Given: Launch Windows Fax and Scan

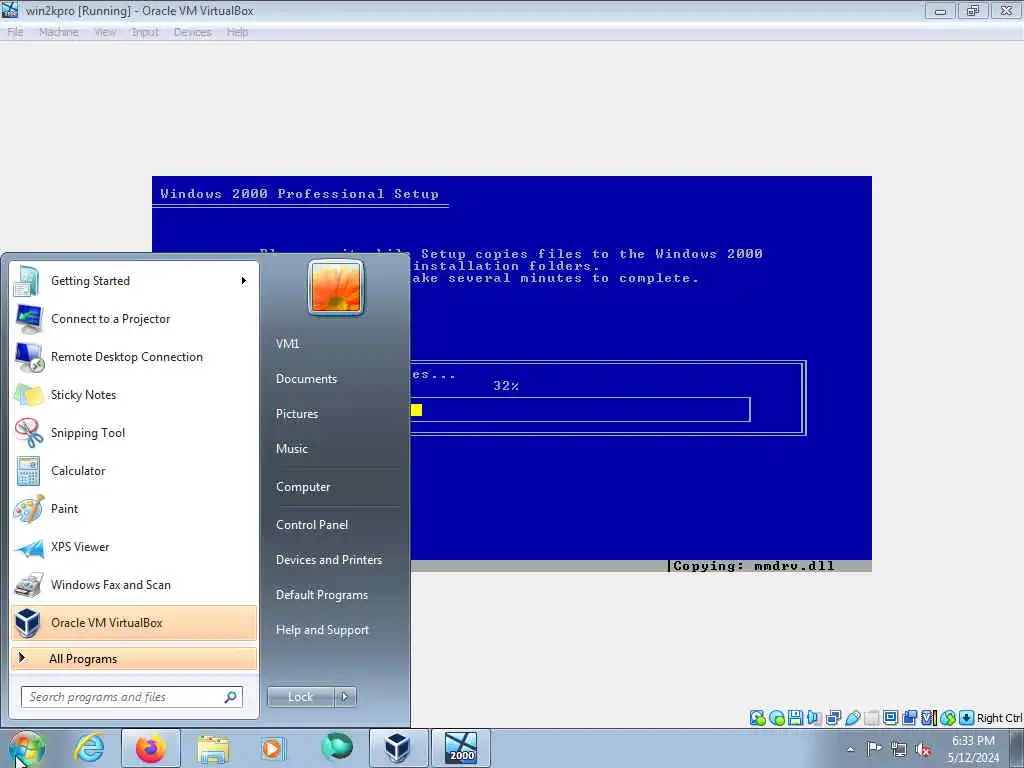Looking at the screenshot, I should click(134, 584).
